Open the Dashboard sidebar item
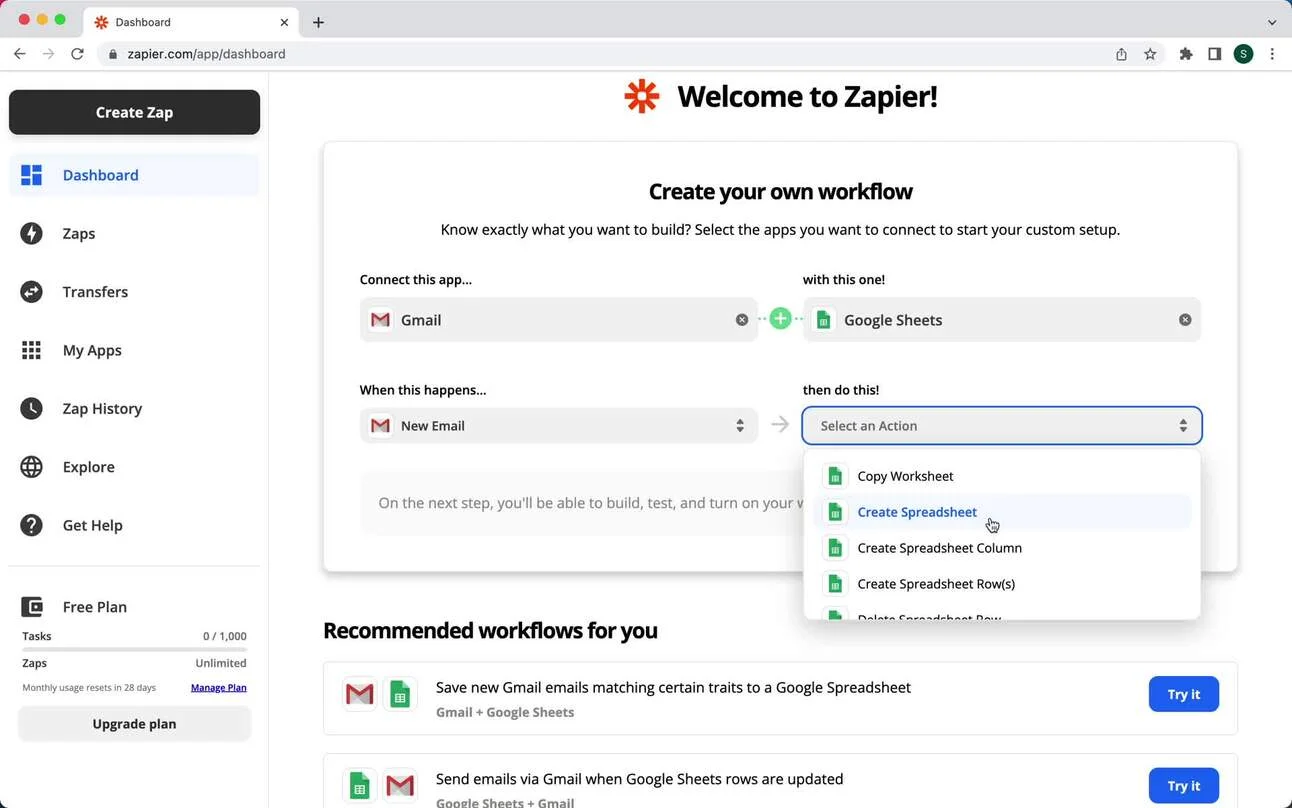 (x=134, y=175)
